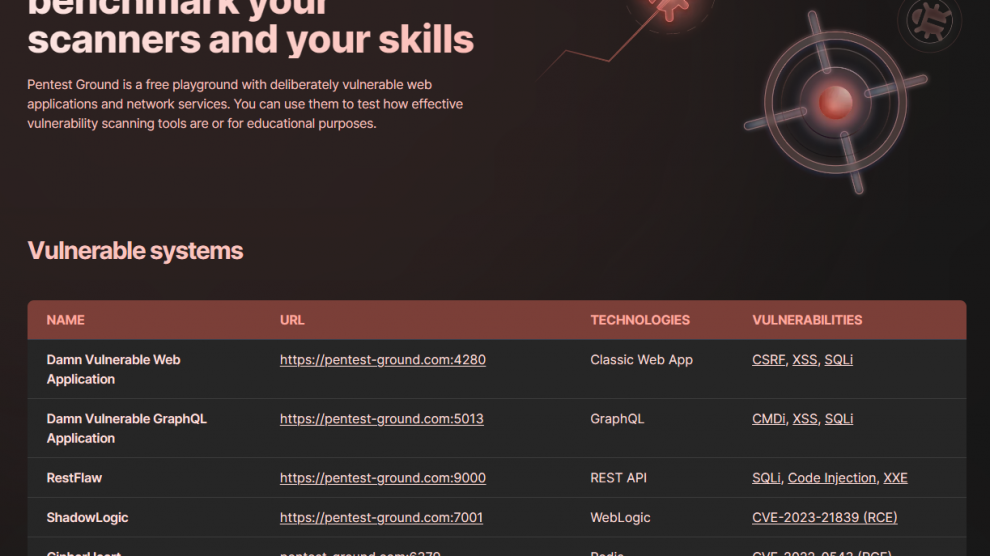This screenshot has width=990, height=556.
Task: Click CSRF link in Damn Vulnerable Web Application row
Action: coord(768,360)
